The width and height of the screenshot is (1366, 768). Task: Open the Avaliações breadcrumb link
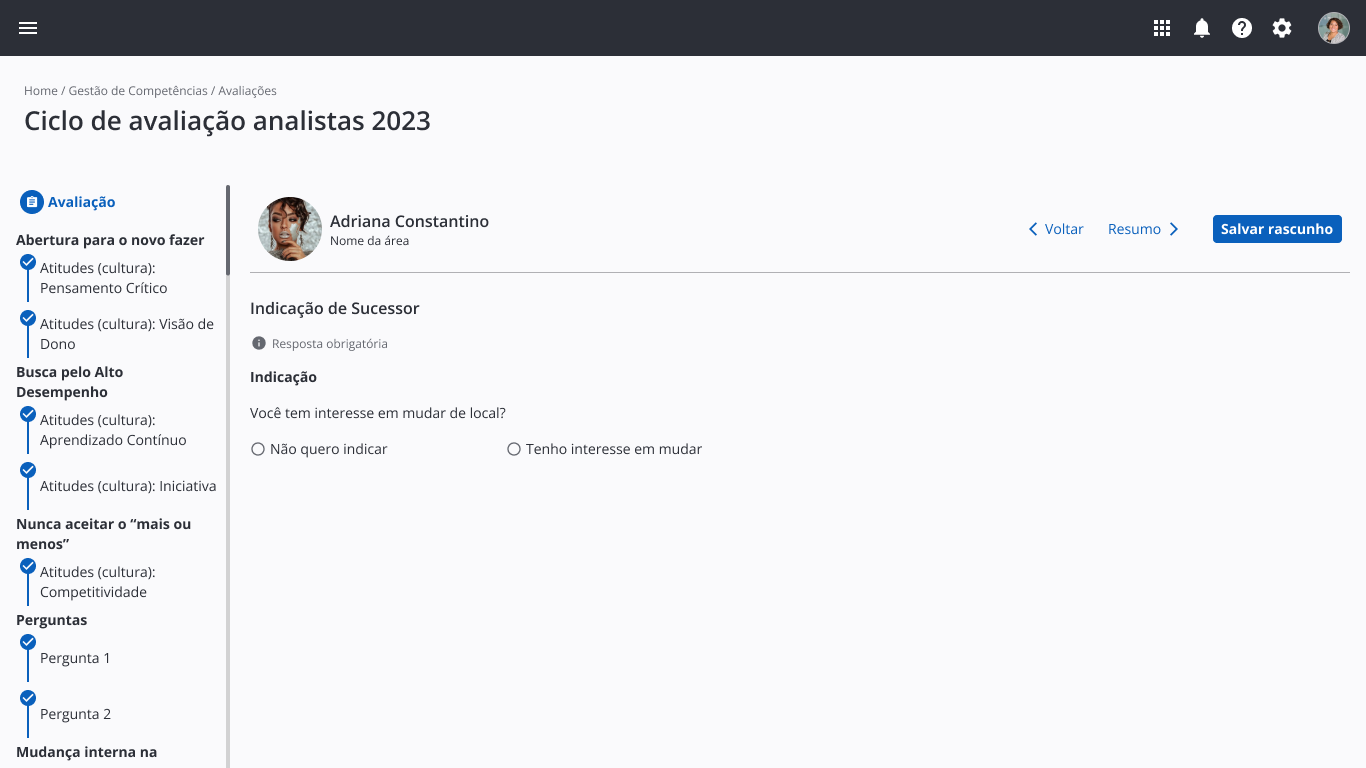coord(247,91)
